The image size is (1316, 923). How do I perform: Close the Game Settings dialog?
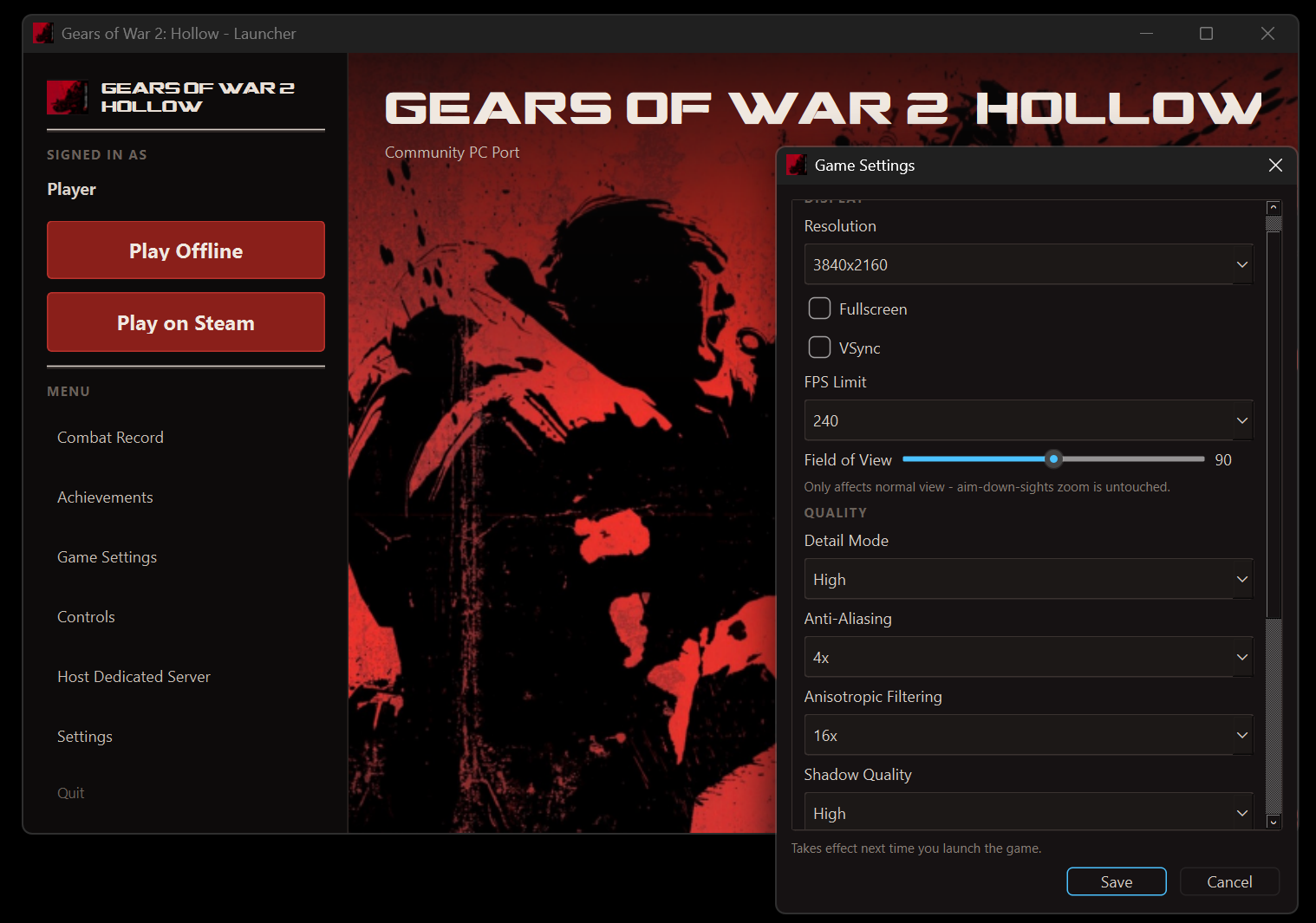[x=1275, y=165]
